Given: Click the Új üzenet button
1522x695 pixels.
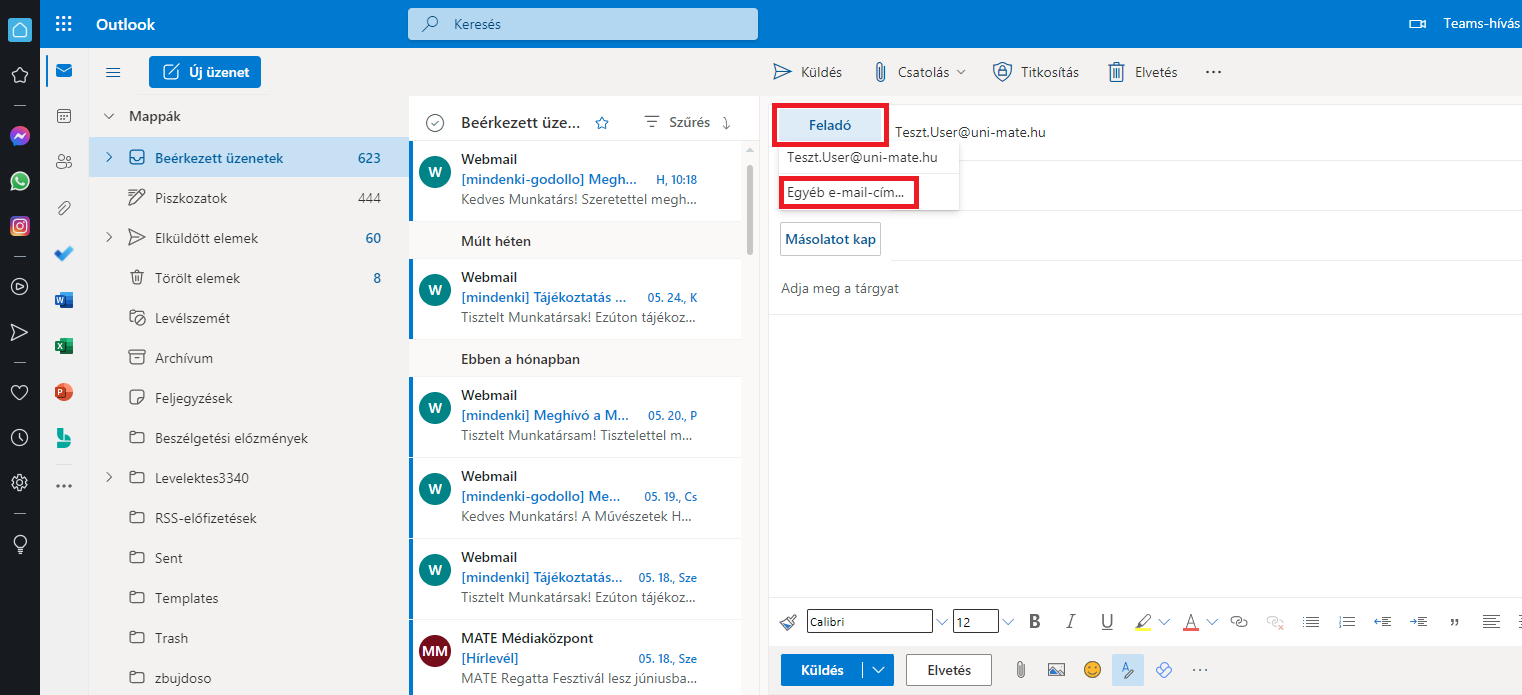Looking at the screenshot, I should coord(205,72).
